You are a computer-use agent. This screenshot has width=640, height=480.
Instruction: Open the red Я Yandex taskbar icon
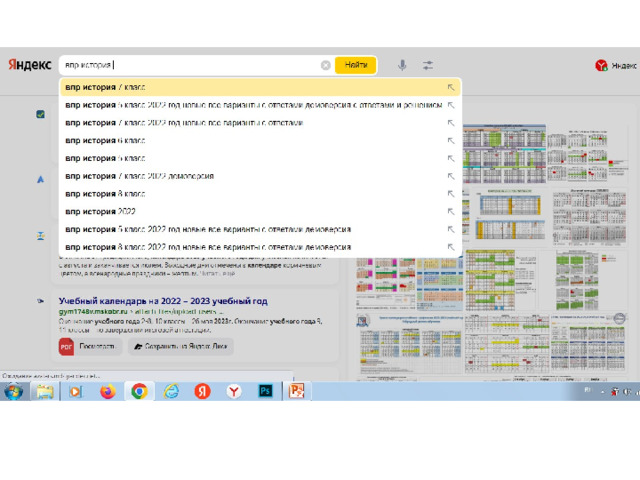202,391
